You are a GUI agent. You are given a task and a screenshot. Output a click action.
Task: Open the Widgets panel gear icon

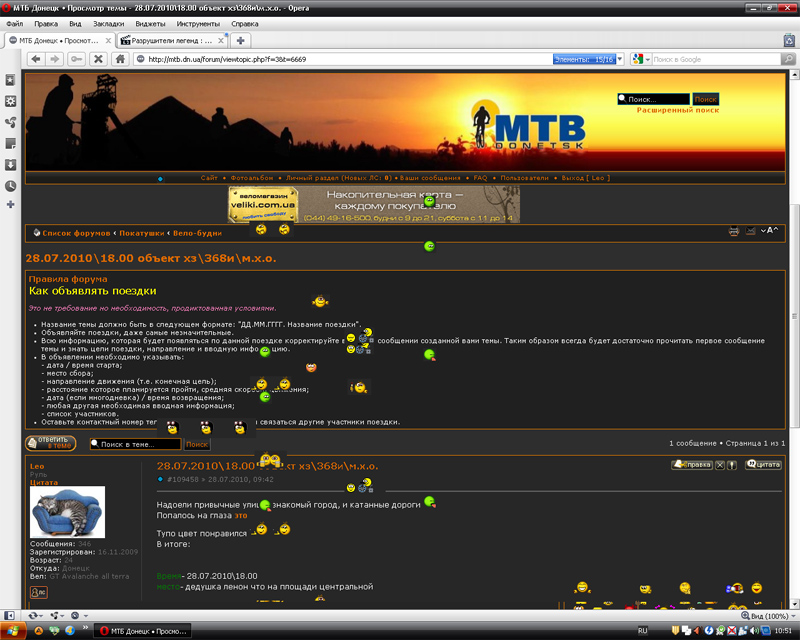10,101
